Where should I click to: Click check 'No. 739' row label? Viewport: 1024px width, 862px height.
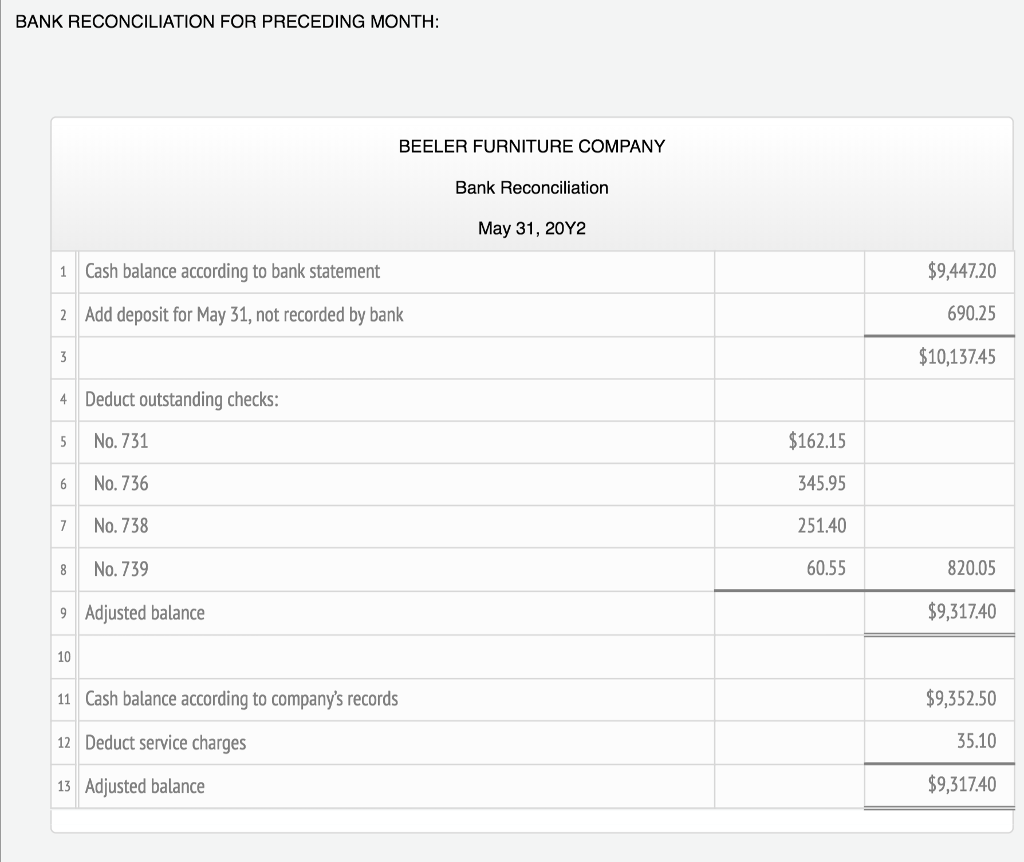(x=121, y=569)
